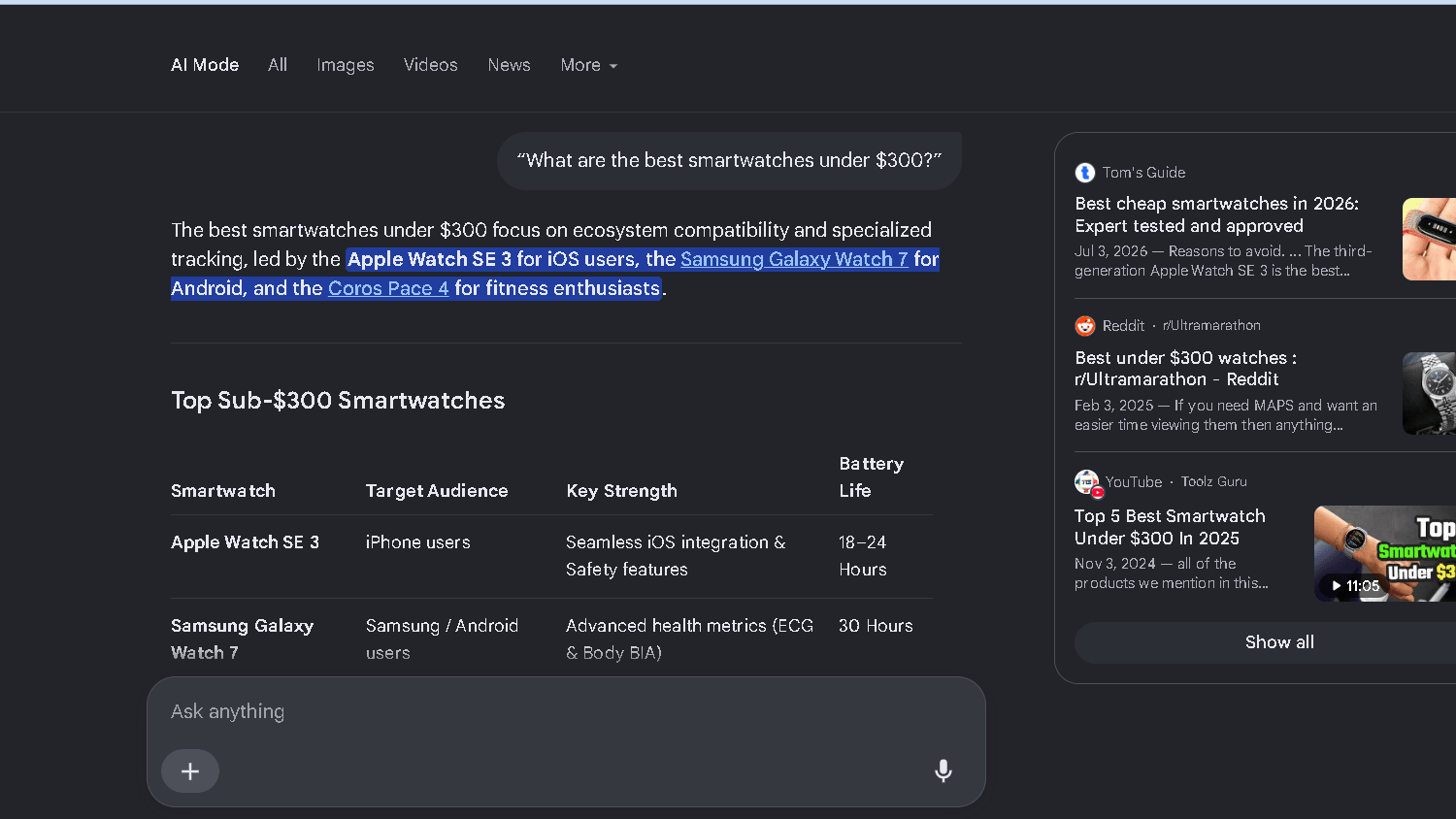This screenshot has height=819, width=1456.
Task: Select the Seamless iOS integration cell
Action: pyautogui.click(x=676, y=556)
